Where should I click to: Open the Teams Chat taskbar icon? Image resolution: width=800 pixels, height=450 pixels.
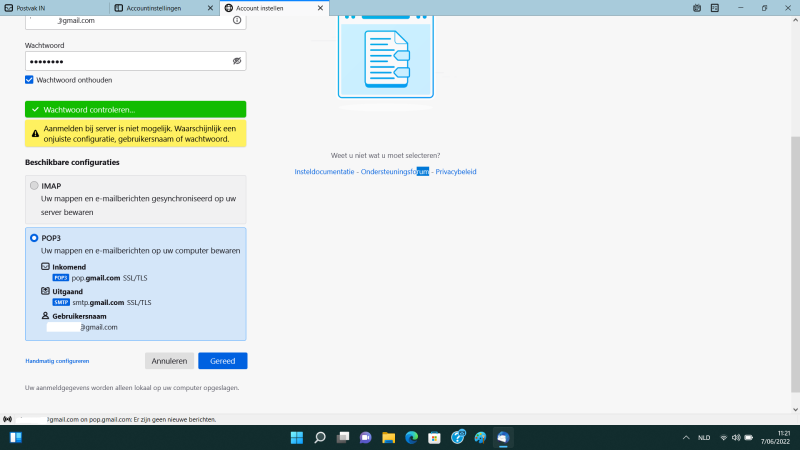(x=365, y=438)
